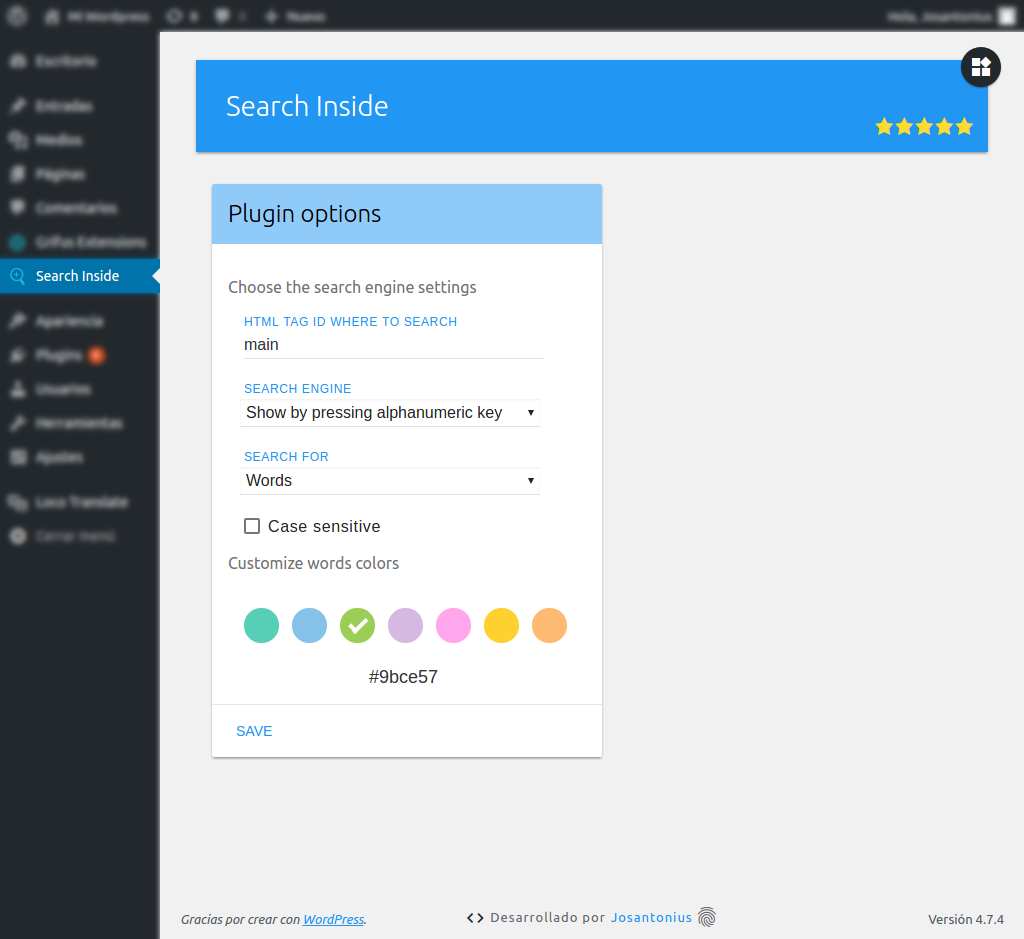Click the plus Nuevo item in the admin bar

(x=295, y=16)
